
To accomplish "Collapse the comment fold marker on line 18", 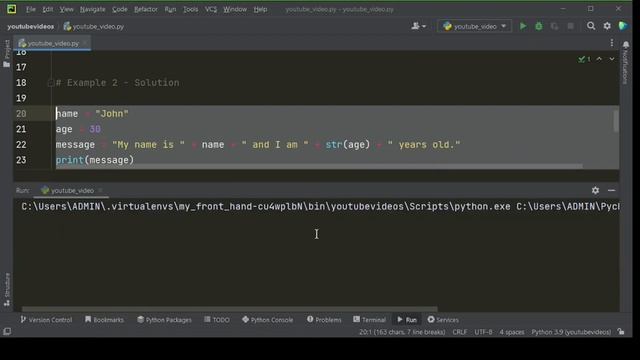I will [51, 83].
